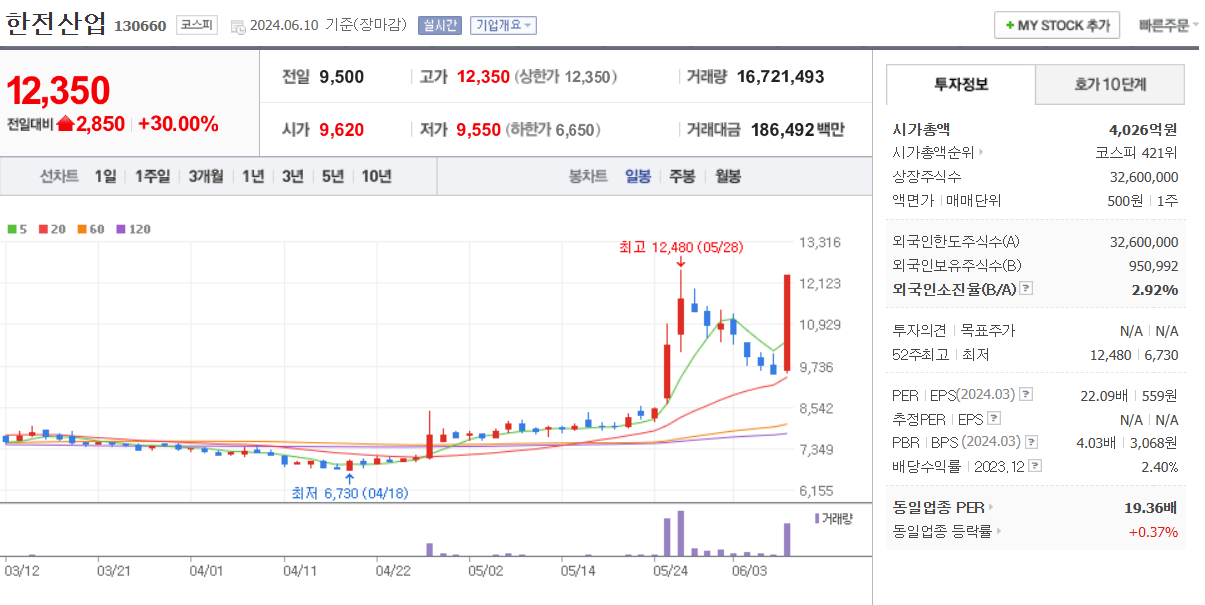This screenshot has width=1205, height=605.
Task: Click the 거래량 value 16,721,493
Action: pos(780,76)
